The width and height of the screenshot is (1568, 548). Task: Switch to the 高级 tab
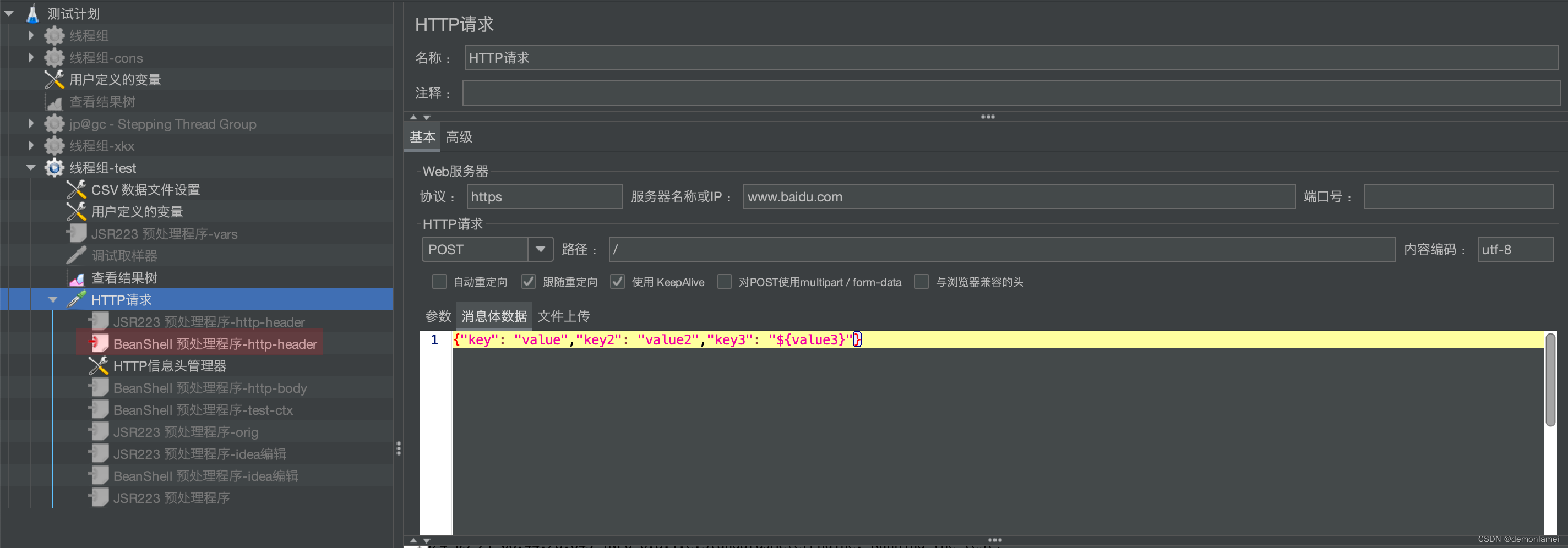(459, 137)
